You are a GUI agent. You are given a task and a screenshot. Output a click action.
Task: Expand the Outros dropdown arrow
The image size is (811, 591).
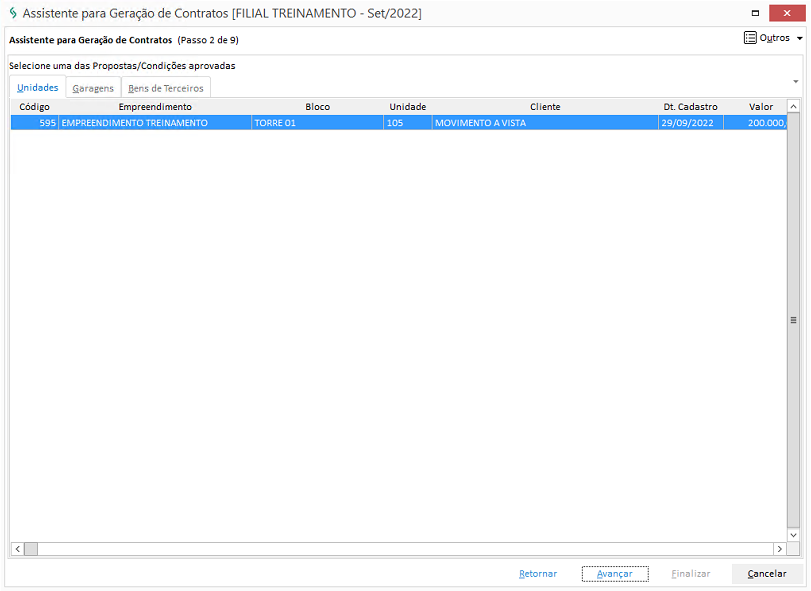coord(799,39)
